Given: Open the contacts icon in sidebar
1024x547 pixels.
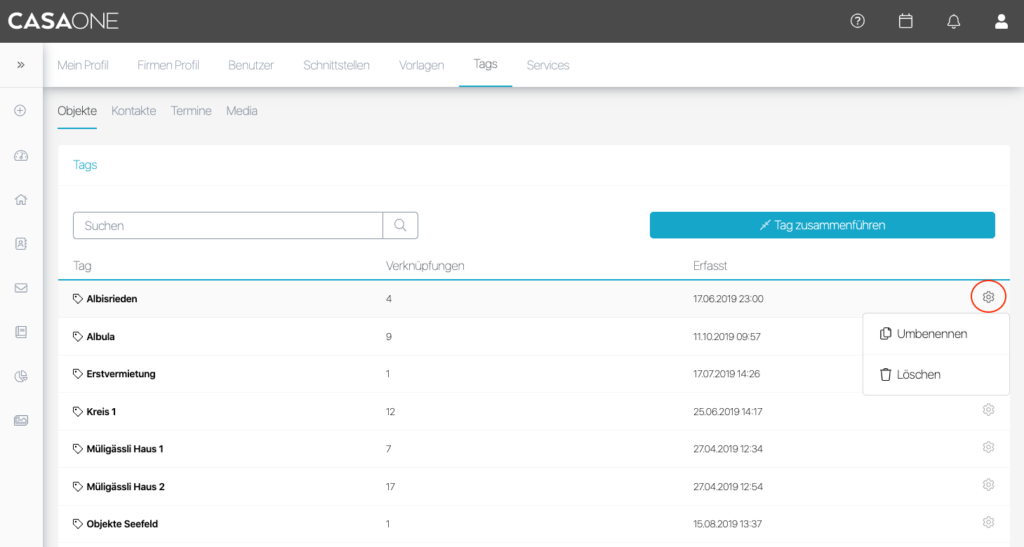Looking at the screenshot, I should pyautogui.click(x=20, y=243).
